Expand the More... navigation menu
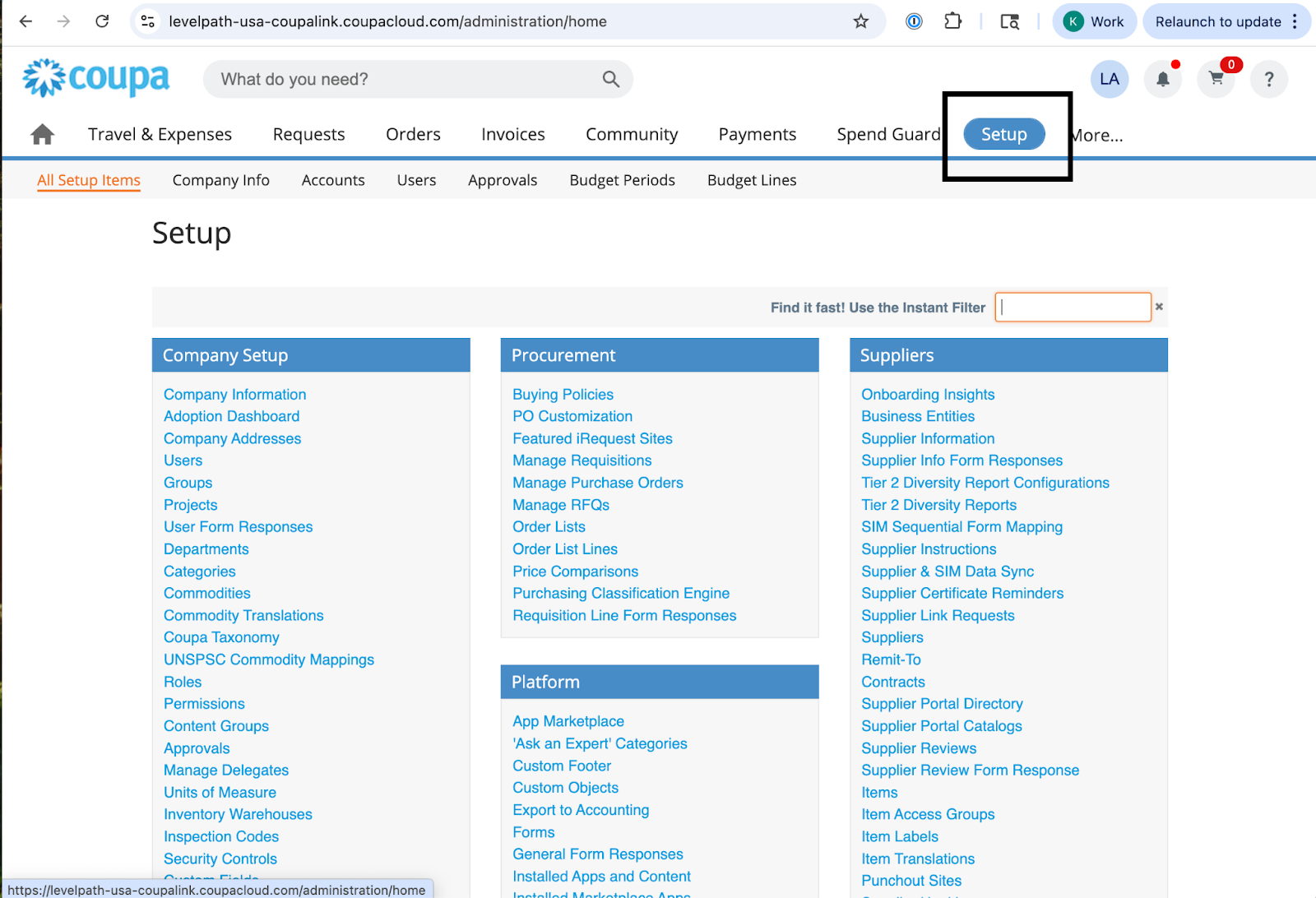This screenshot has width=1316, height=898. [x=1098, y=135]
